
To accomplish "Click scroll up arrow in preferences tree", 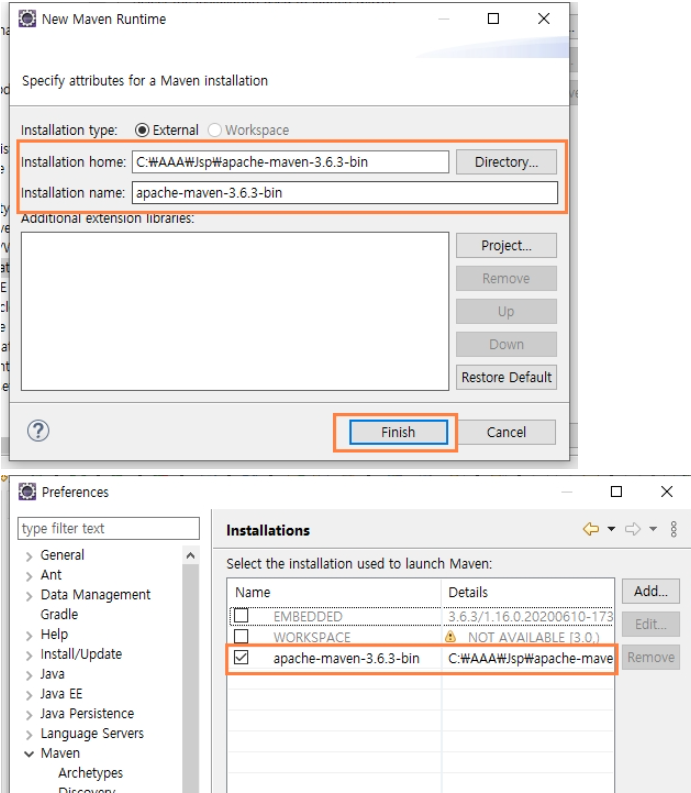I will click(x=191, y=555).
